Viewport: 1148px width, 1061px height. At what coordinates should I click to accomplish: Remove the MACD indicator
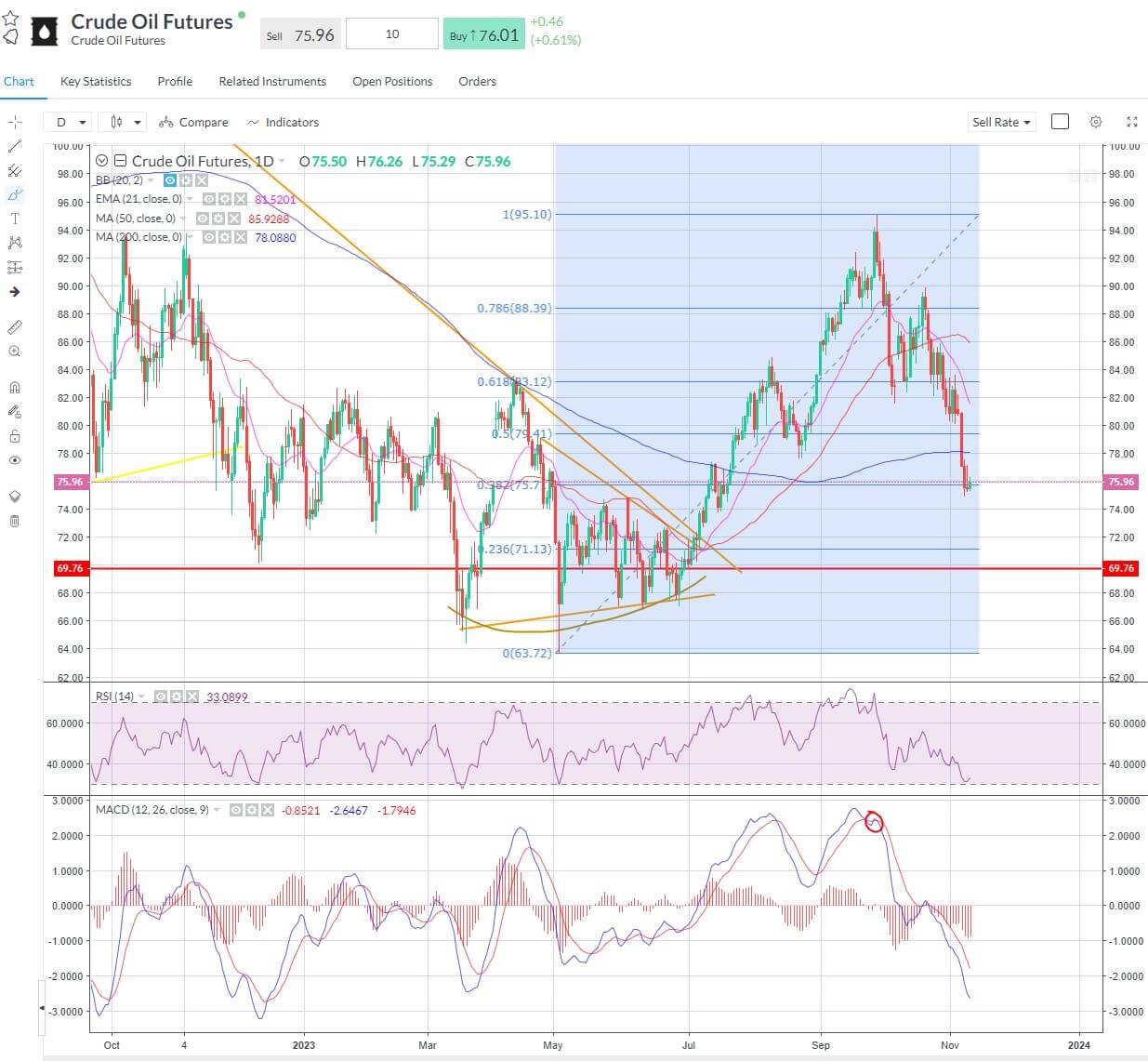[x=267, y=810]
